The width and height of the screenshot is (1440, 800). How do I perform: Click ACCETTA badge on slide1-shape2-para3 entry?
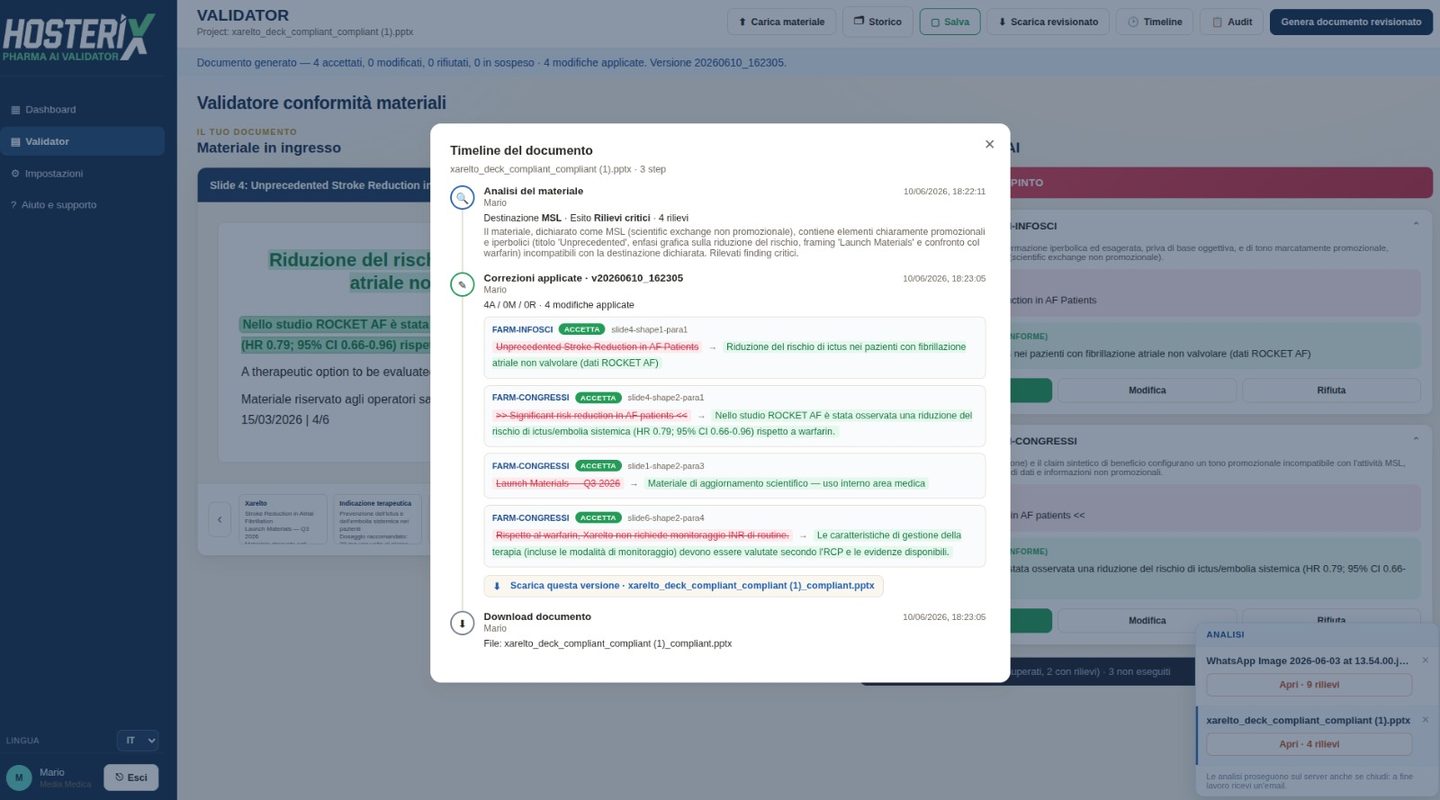598,466
